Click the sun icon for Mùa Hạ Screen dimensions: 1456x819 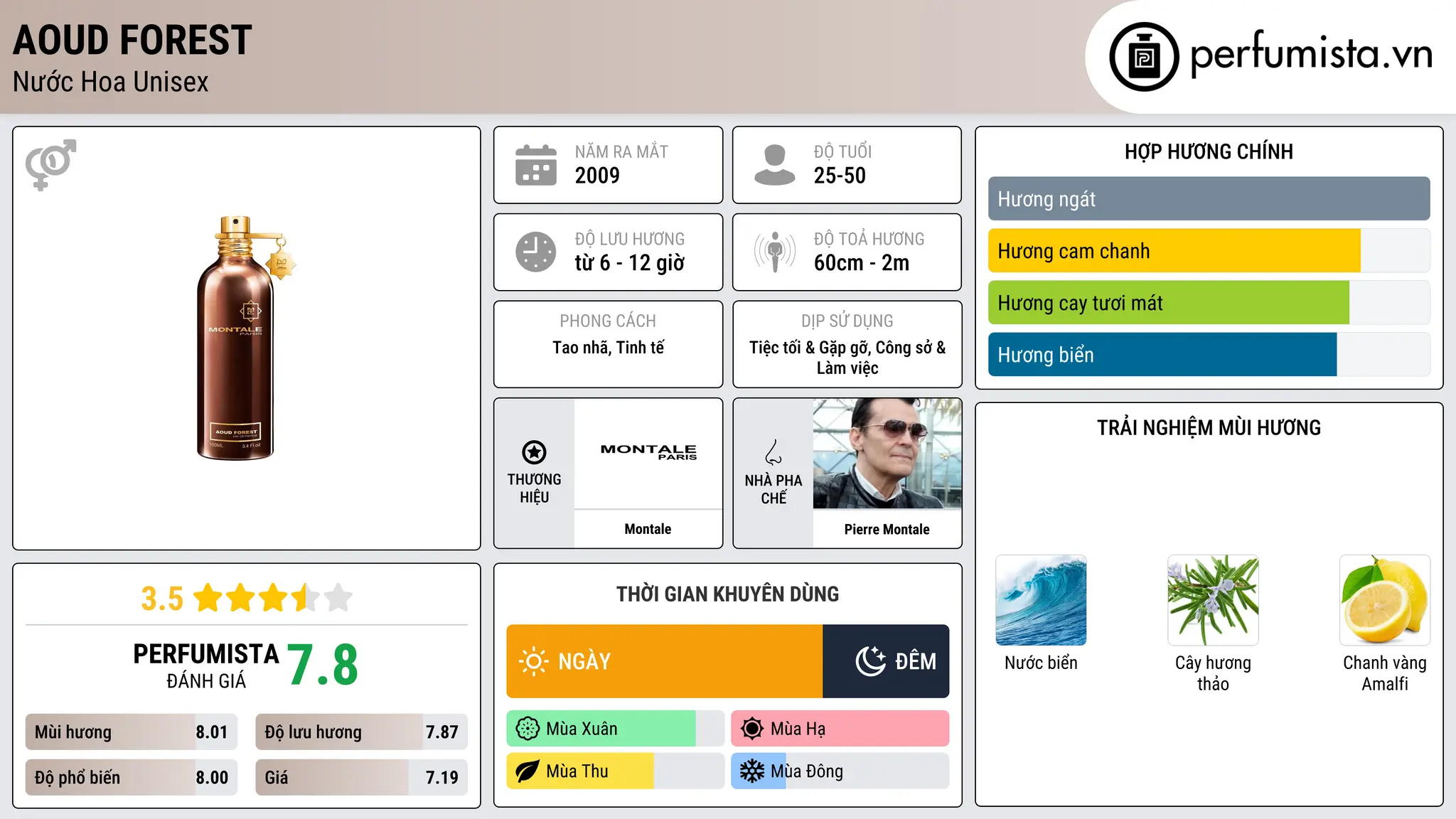[x=752, y=729]
